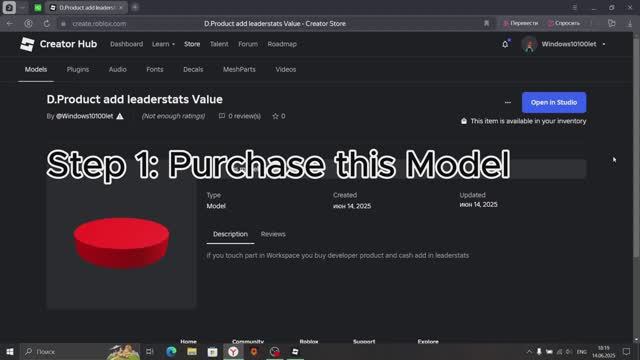Click the Windows10100let profile avatar
Viewport: 640px width, 360px height.
click(529, 44)
